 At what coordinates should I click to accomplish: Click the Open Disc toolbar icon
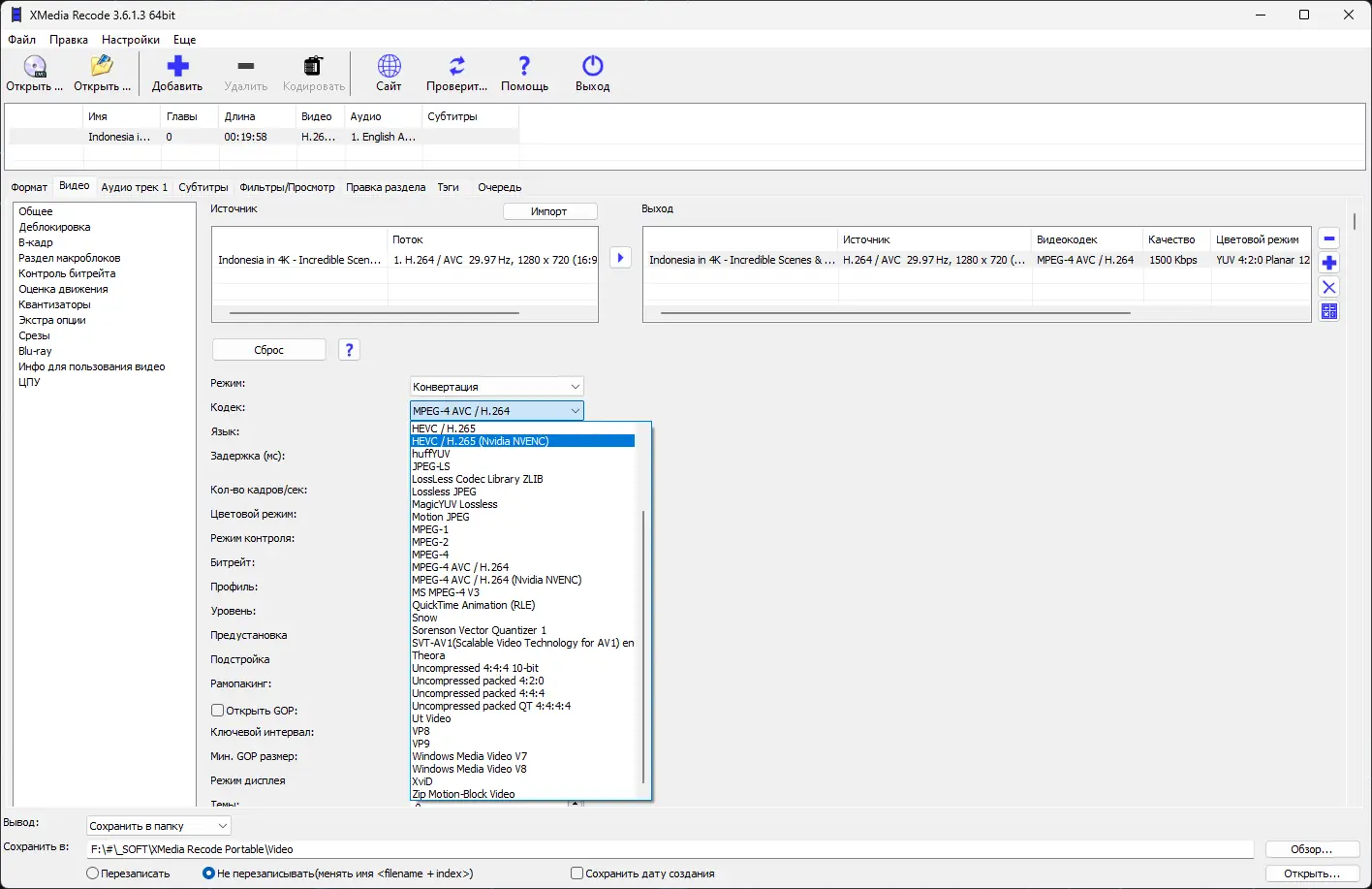click(x=35, y=67)
